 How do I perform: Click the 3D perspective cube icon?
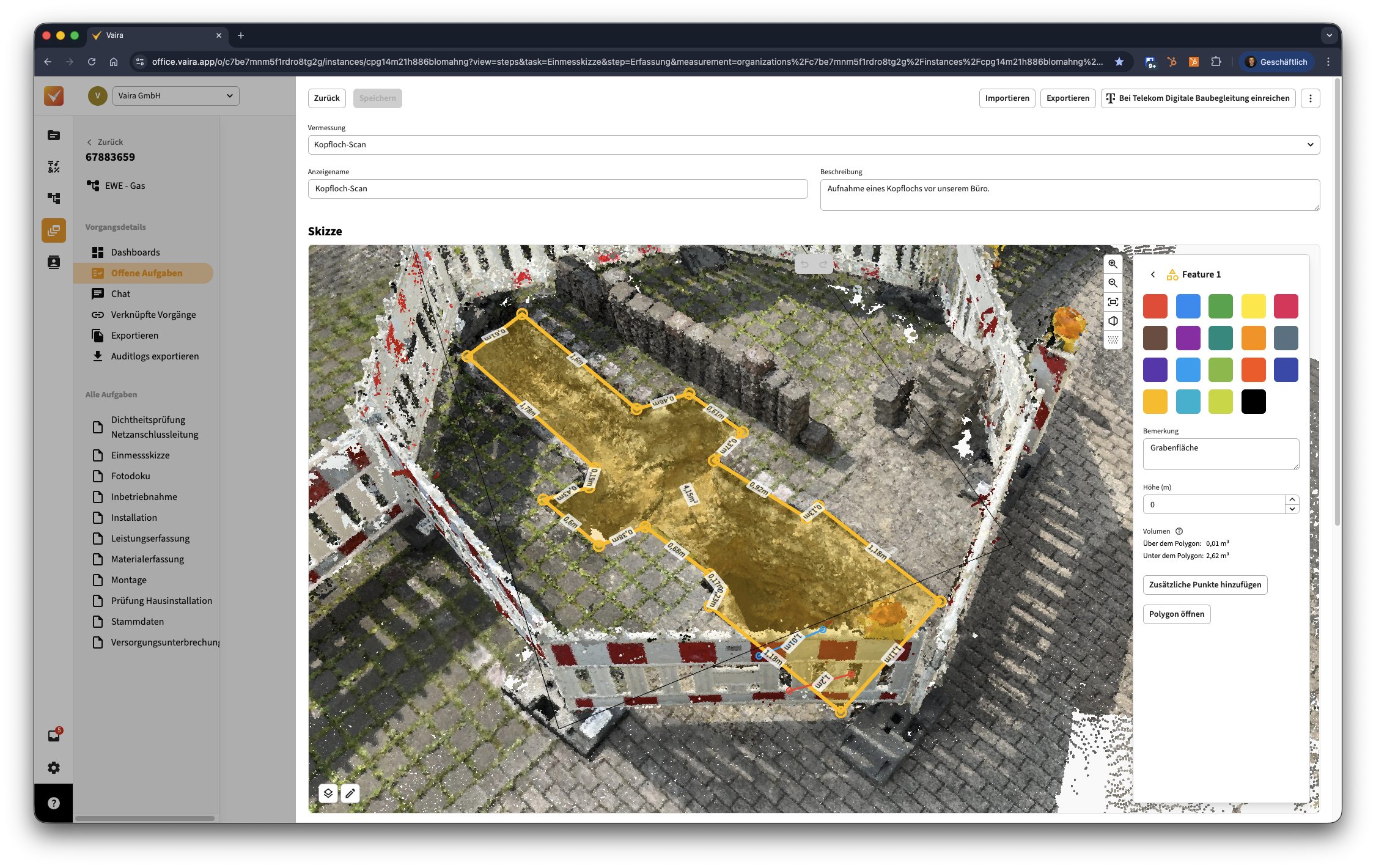point(1113,321)
